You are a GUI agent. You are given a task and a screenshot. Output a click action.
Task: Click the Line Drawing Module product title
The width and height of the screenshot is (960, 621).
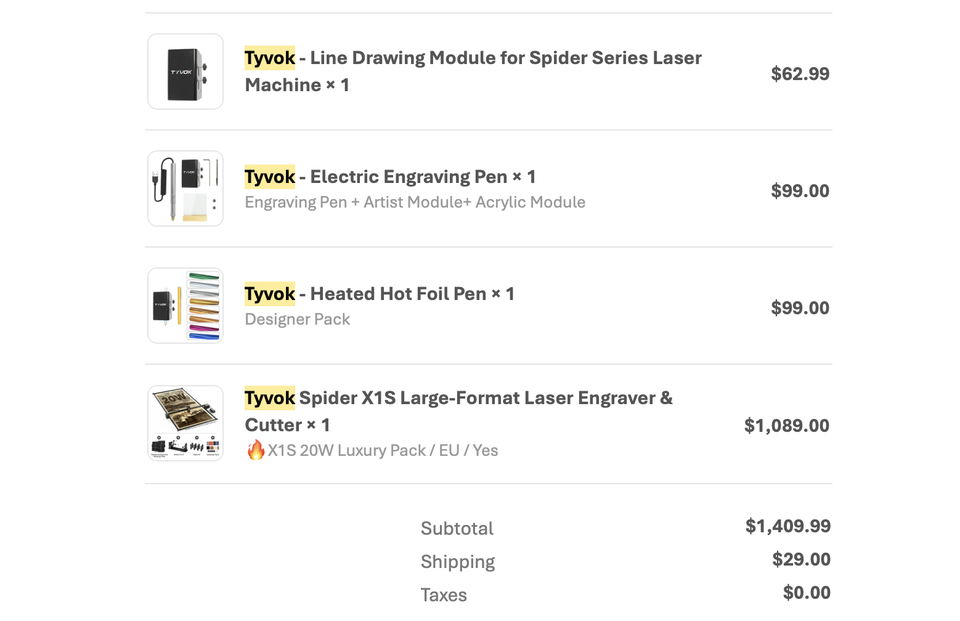click(473, 71)
